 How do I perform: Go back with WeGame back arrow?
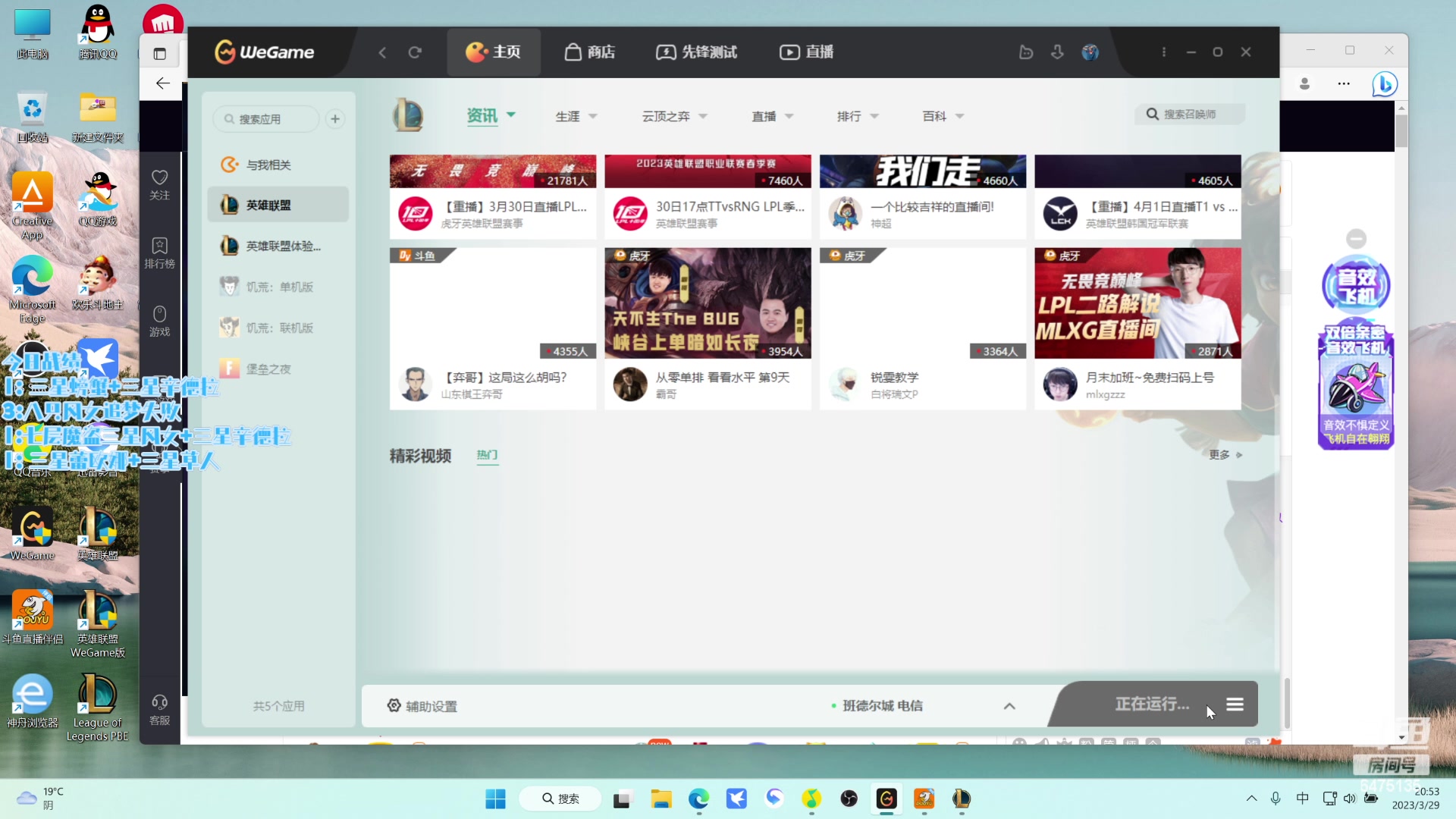[382, 52]
